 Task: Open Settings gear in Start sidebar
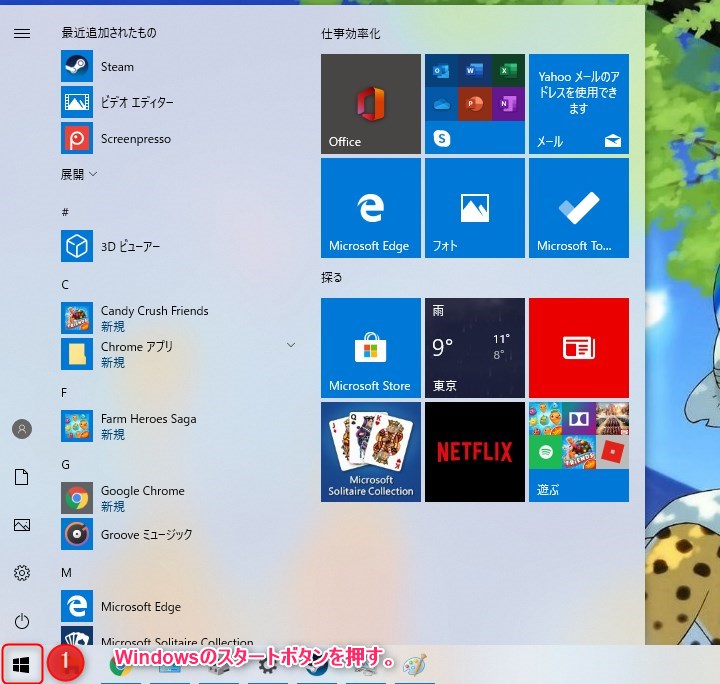coord(22,573)
